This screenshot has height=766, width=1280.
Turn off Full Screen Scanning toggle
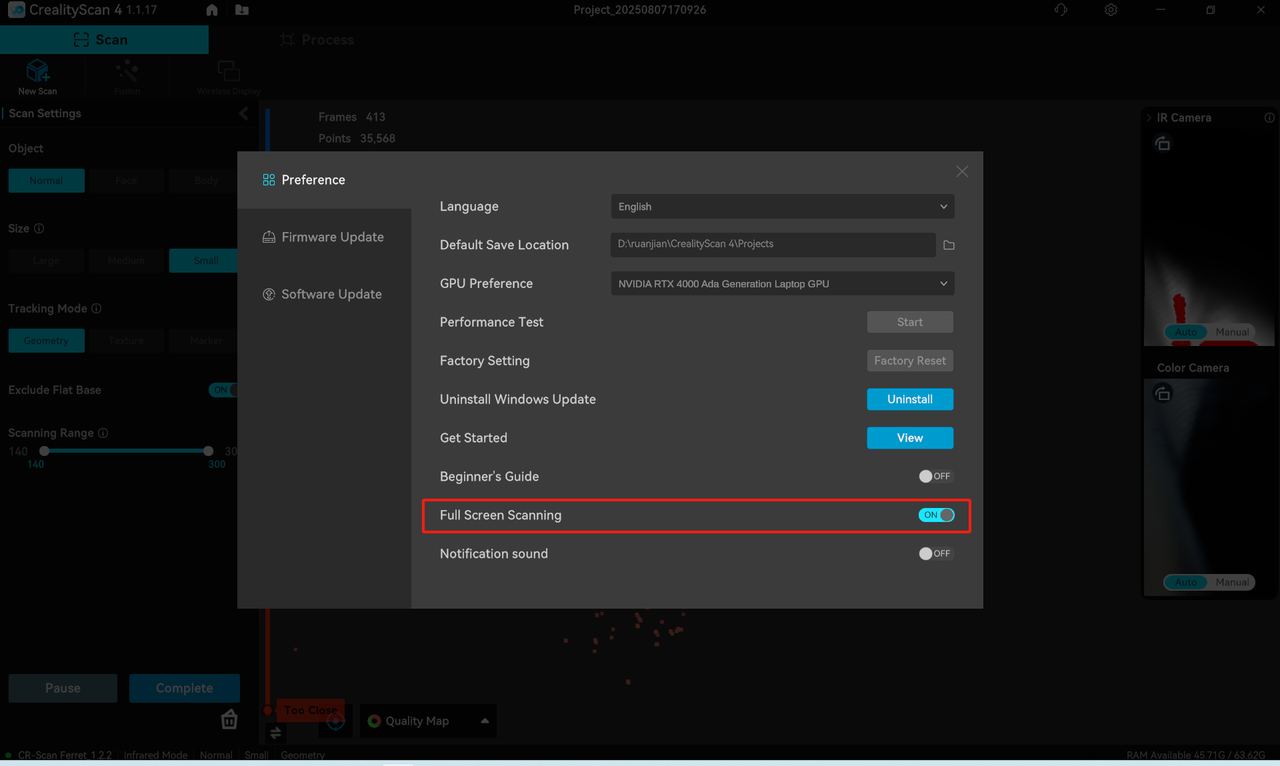point(937,515)
